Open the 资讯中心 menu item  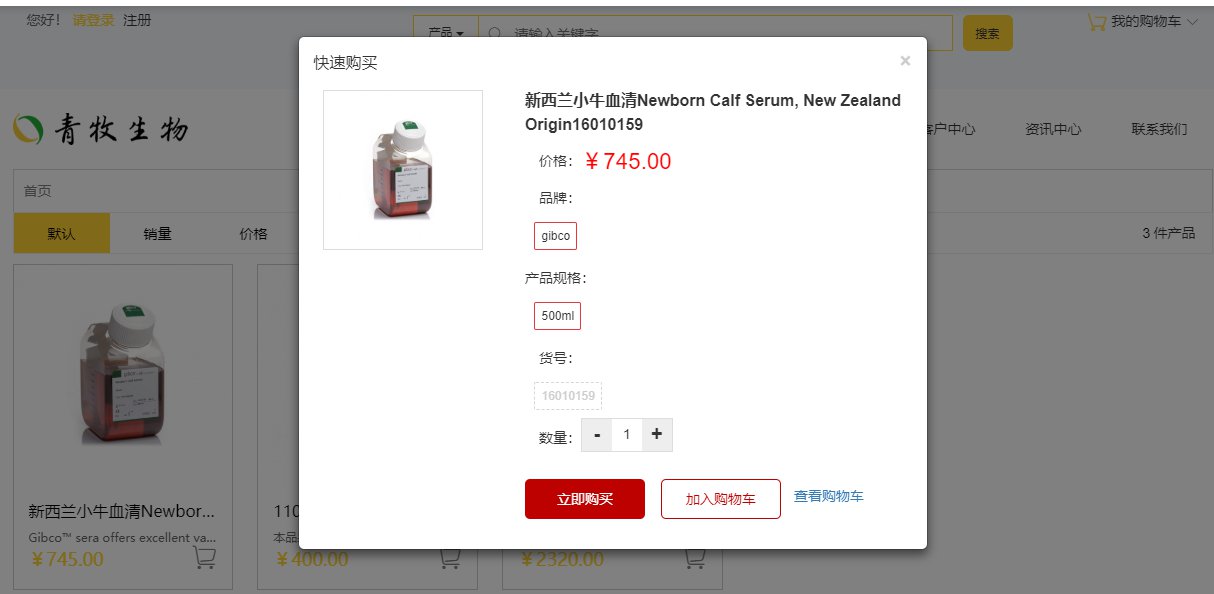point(1053,129)
